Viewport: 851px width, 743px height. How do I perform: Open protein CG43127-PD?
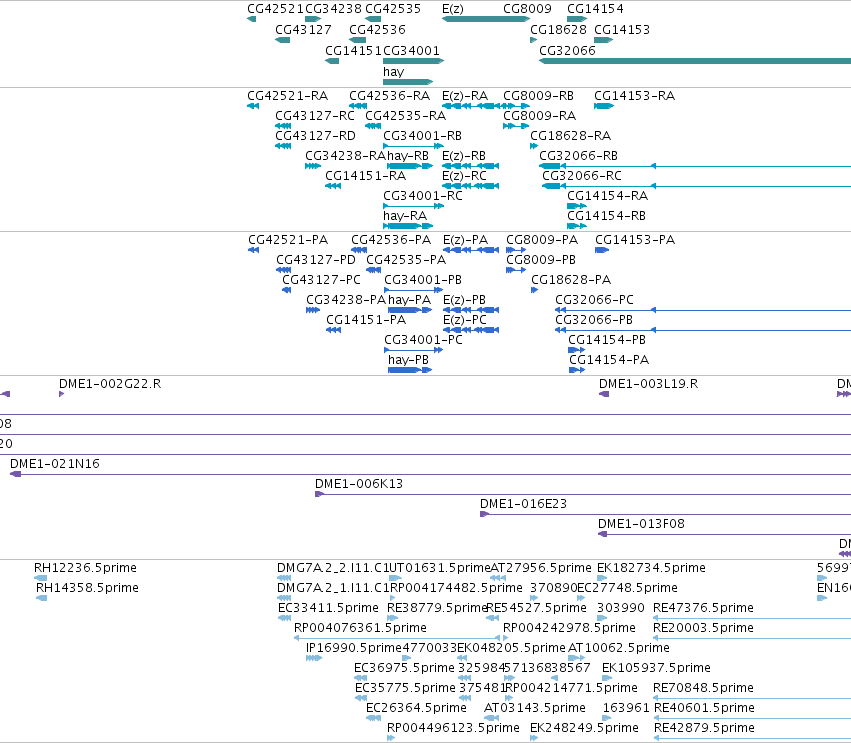pyautogui.click(x=316, y=261)
